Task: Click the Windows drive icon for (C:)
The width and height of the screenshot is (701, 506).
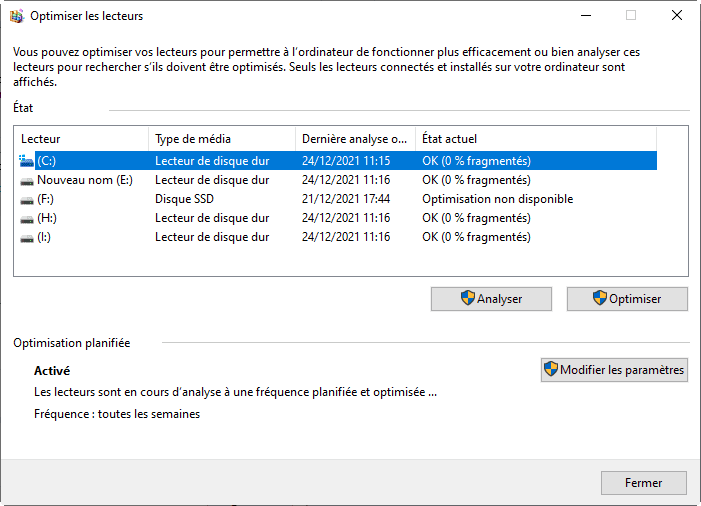Action: coord(26,161)
